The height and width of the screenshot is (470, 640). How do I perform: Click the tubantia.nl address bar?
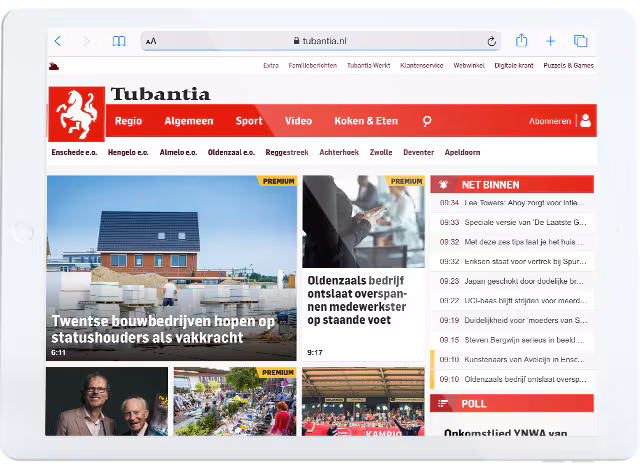(x=320, y=41)
